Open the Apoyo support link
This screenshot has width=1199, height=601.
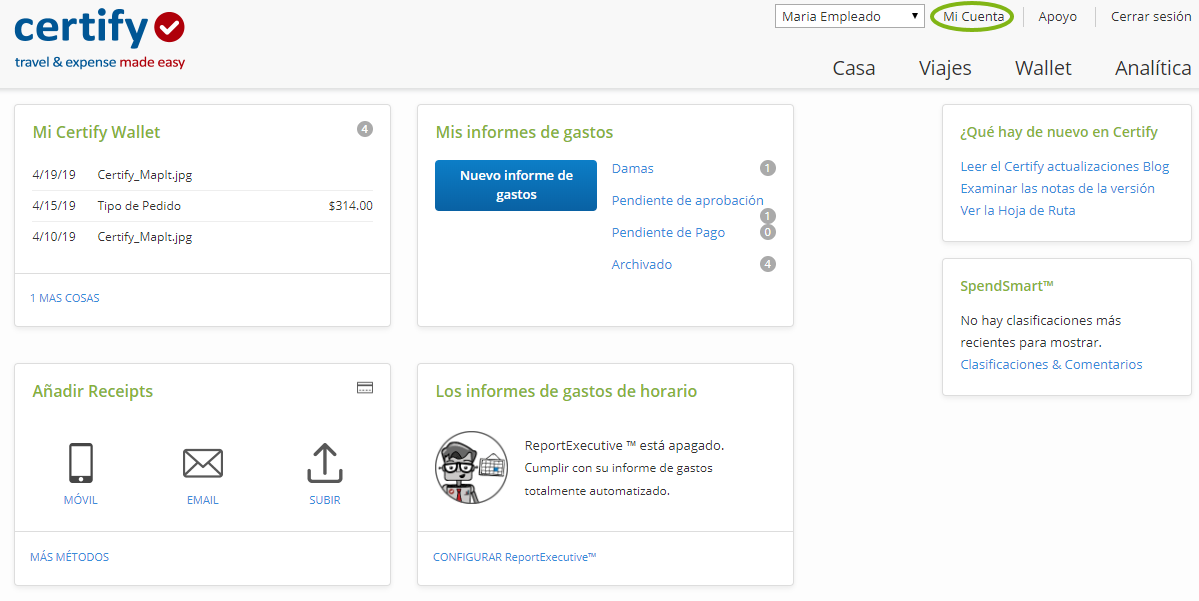[x=1058, y=16]
